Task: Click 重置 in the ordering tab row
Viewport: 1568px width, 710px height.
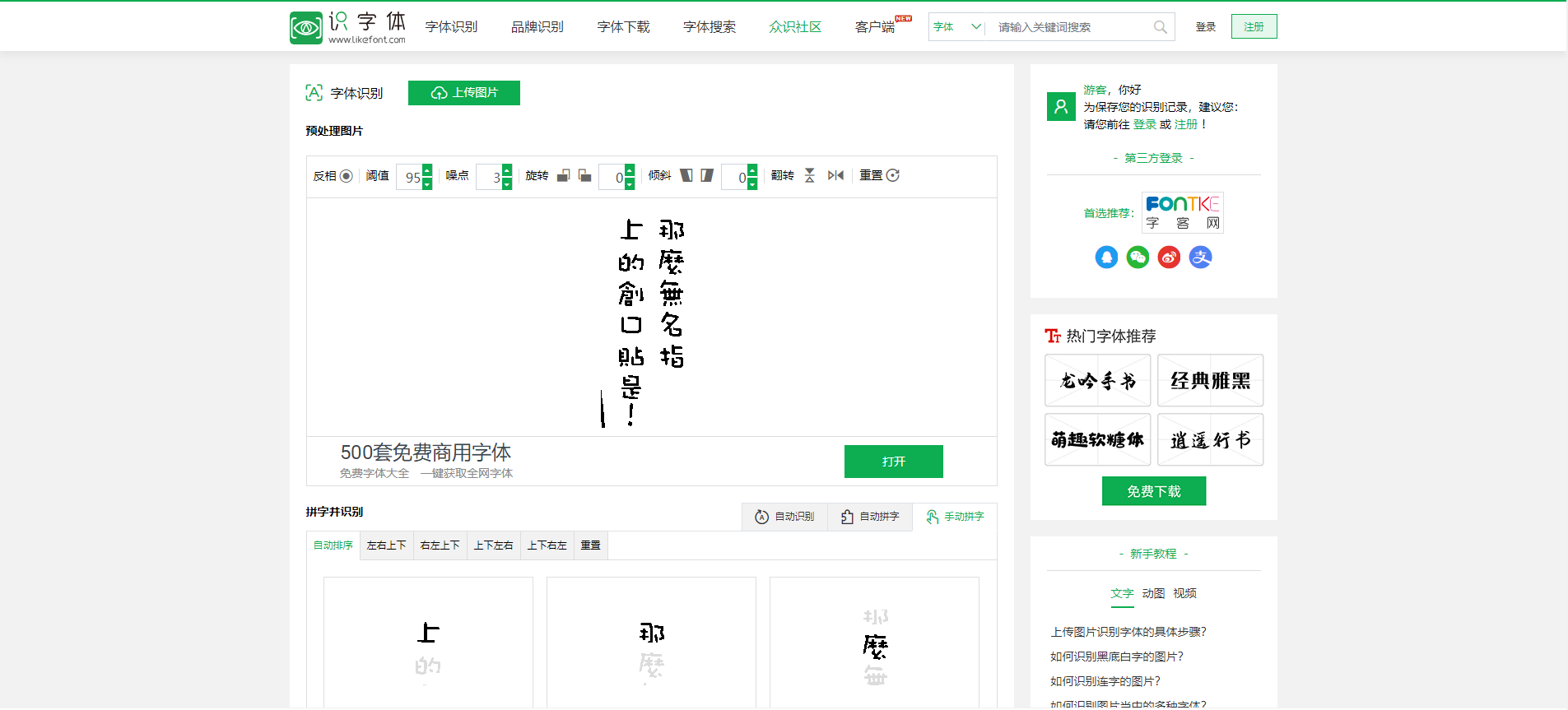Action: pyautogui.click(x=591, y=545)
